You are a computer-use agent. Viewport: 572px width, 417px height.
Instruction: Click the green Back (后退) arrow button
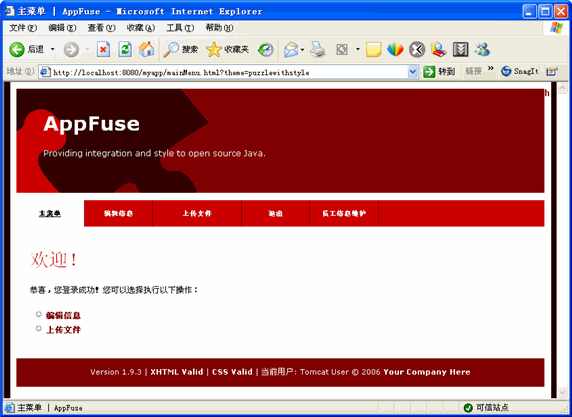[17, 49]
